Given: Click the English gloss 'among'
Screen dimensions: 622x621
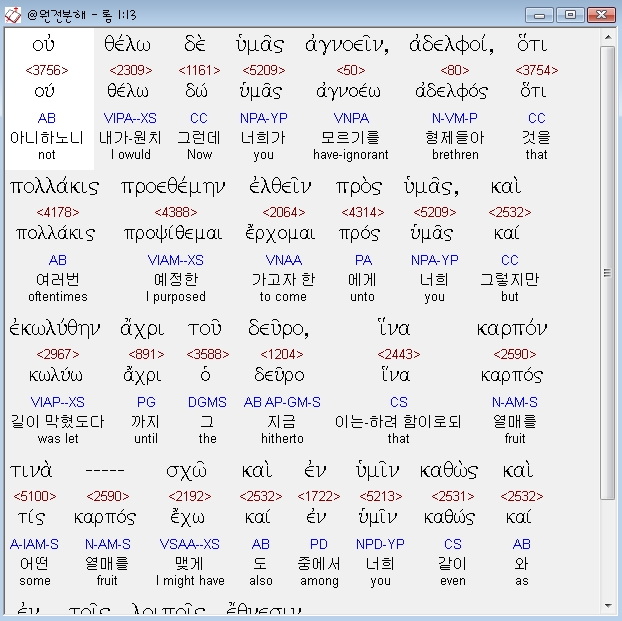Looking at the screenshot, I should (319, 581).
